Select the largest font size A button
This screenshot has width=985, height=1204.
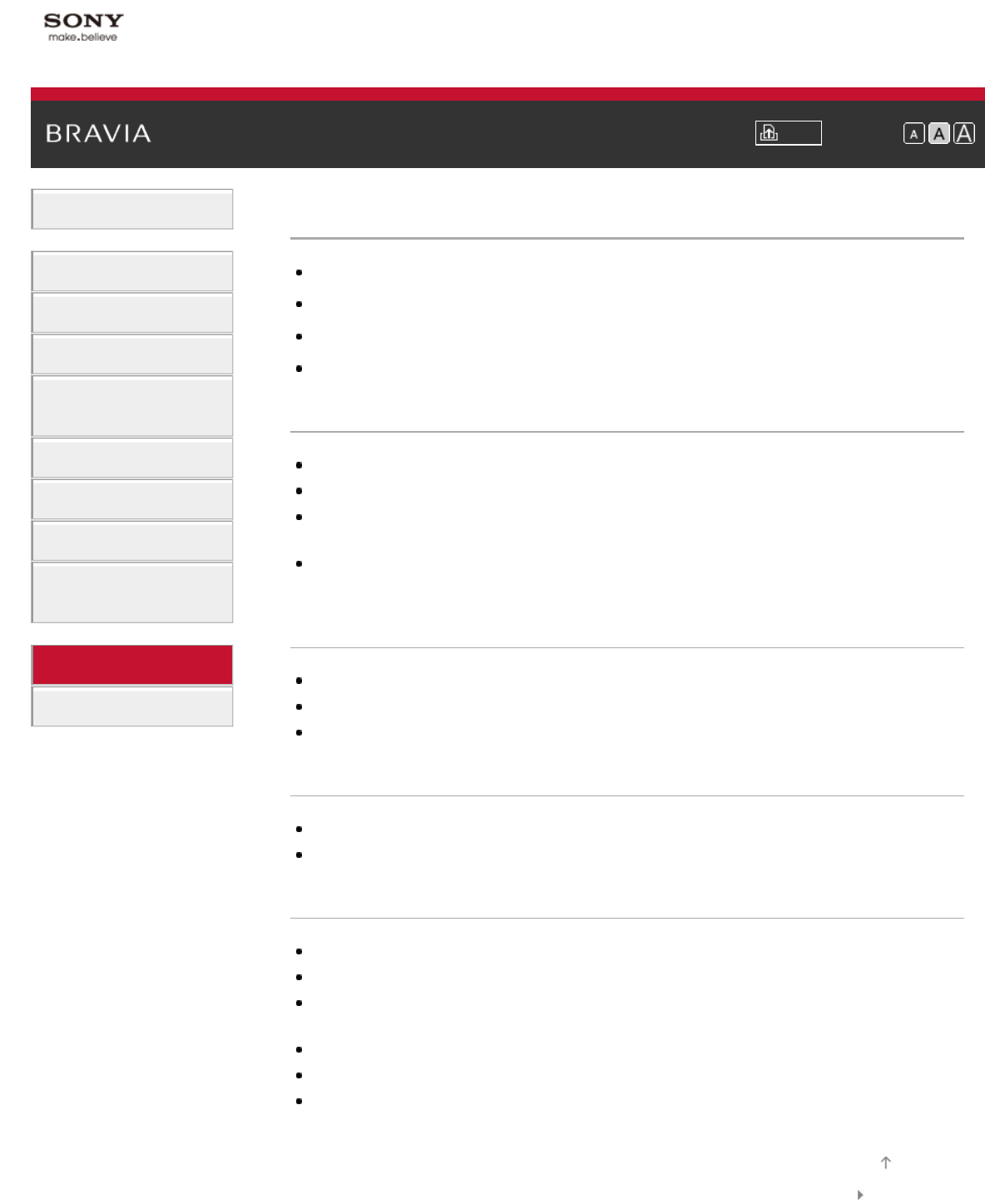[964, 134]
